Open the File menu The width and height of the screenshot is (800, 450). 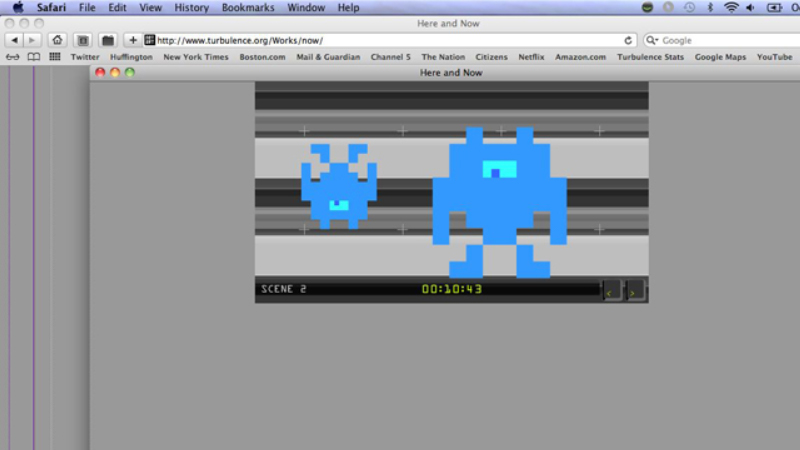click(87, 8)
